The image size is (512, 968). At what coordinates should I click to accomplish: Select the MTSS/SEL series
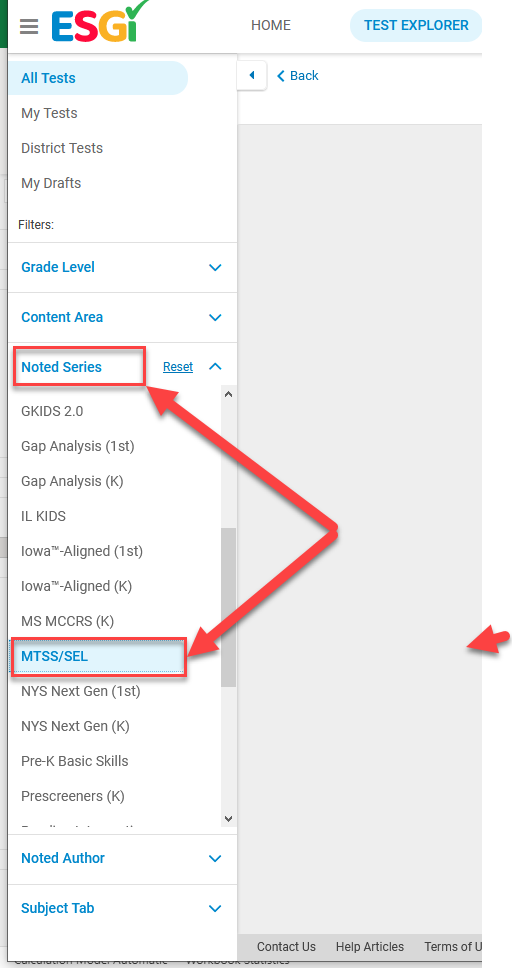[x=98, y=656]
